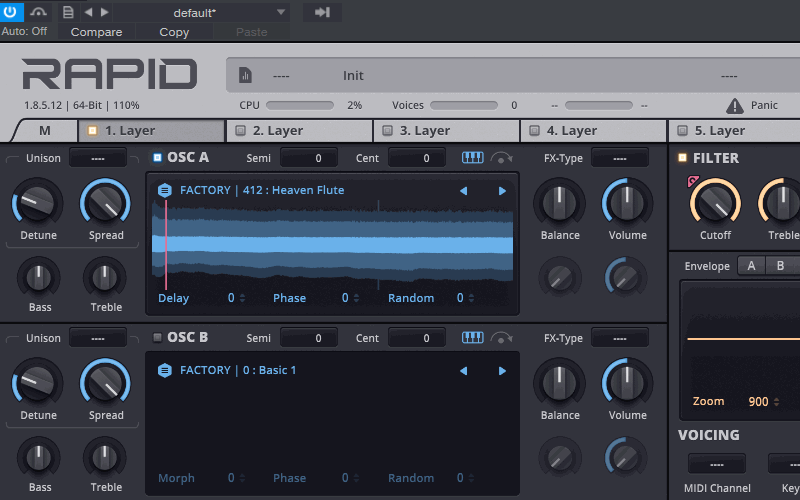The width and height of the screenshot is (800, 500).
Task: Open OSC A Unison dropdown
Action: pyautogui.click(x=97, y=158)
